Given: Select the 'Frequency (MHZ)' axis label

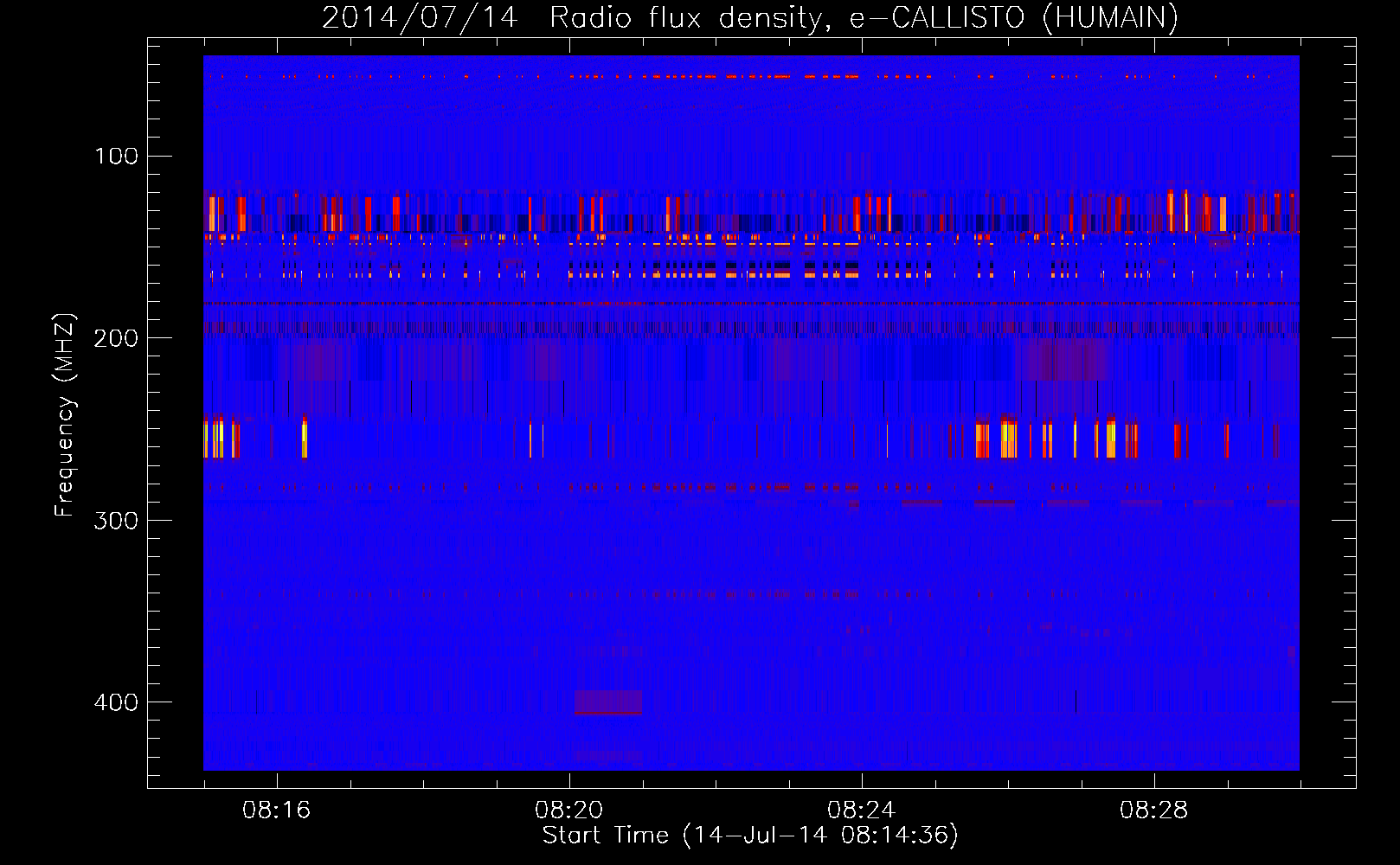Looking at the screenshot, I should click(65, 414).
